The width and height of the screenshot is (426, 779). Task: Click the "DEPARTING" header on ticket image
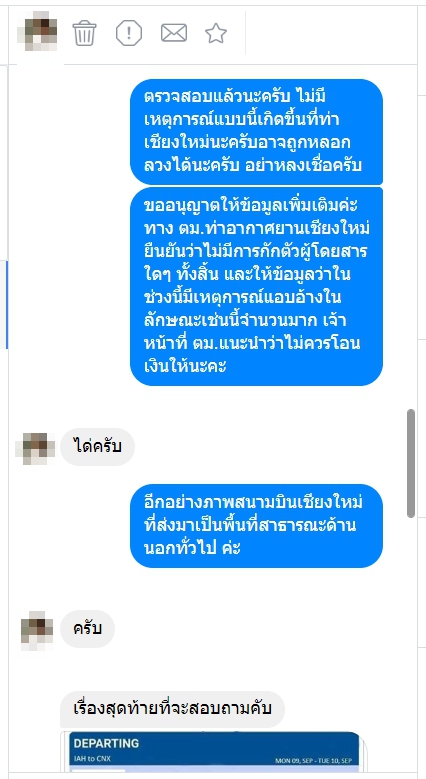coord(106,744)
